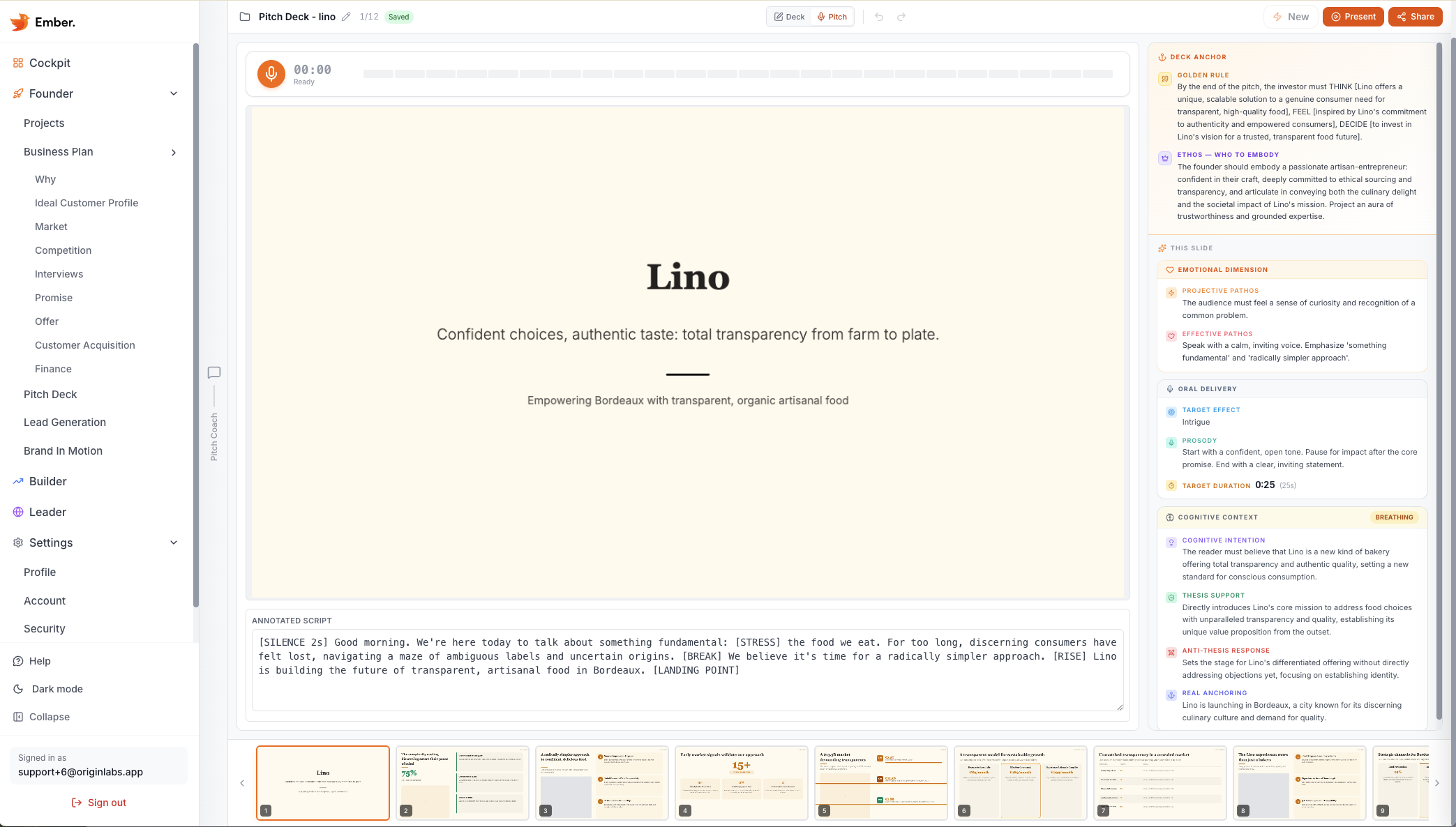Open the Customer Acquisition page
This screenshot has width=1456, height=827.
84,345
